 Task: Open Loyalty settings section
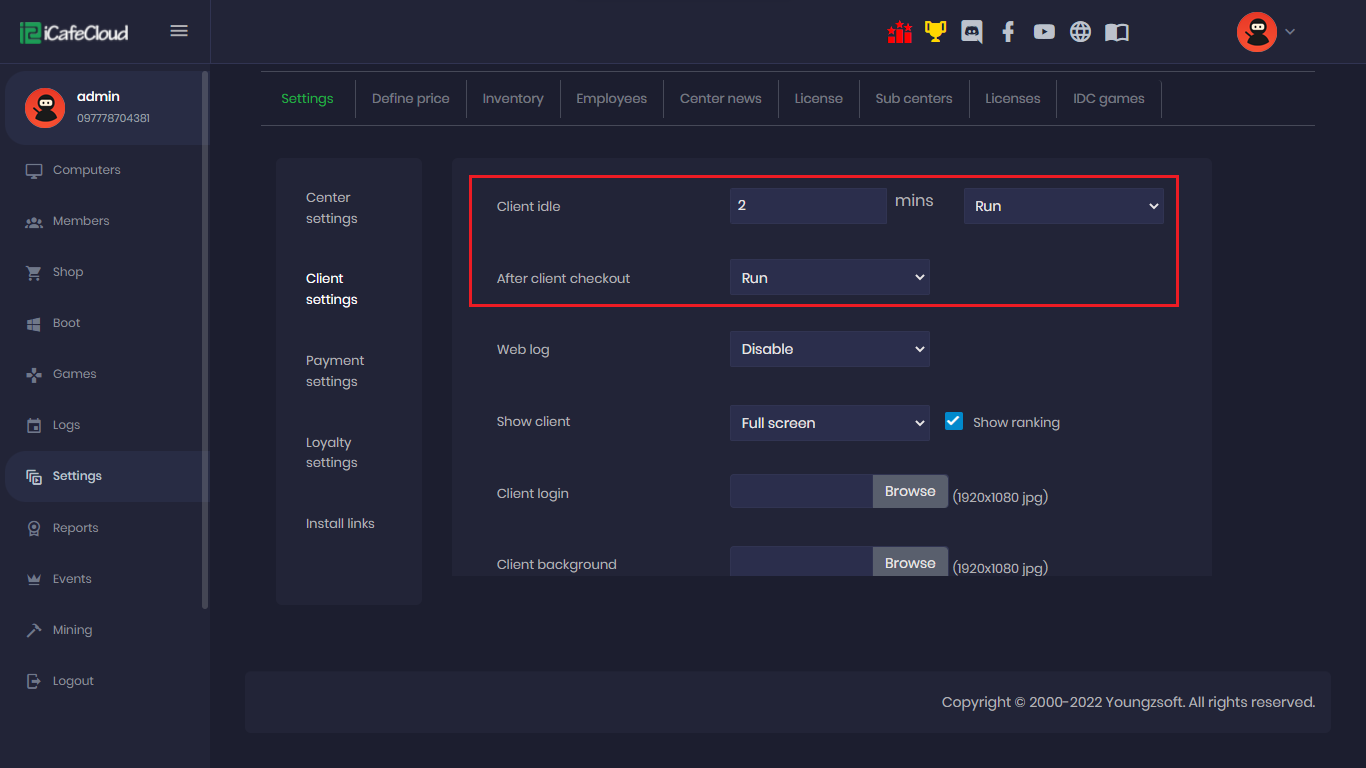(332, 452)
